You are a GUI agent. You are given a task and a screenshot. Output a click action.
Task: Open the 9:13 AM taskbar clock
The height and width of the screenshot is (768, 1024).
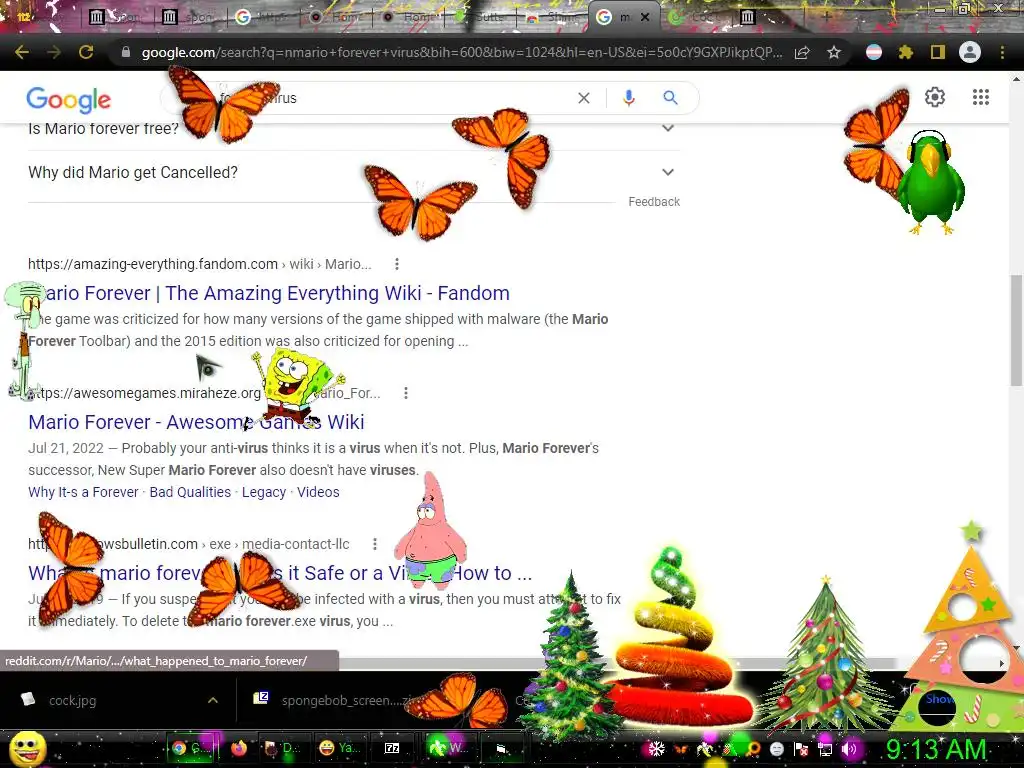936,749
